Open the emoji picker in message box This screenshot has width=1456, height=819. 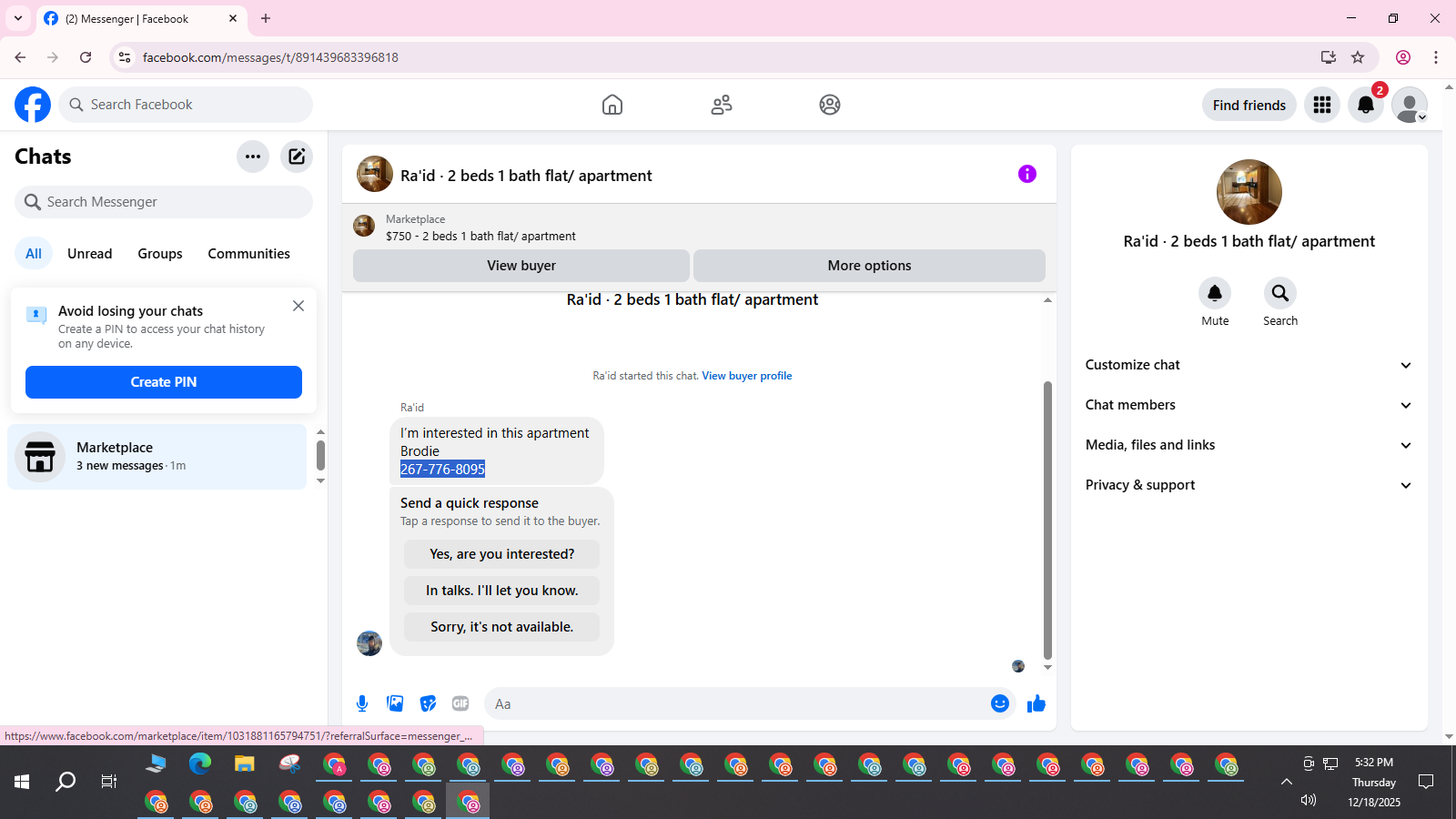click(x=1000, y=703)
